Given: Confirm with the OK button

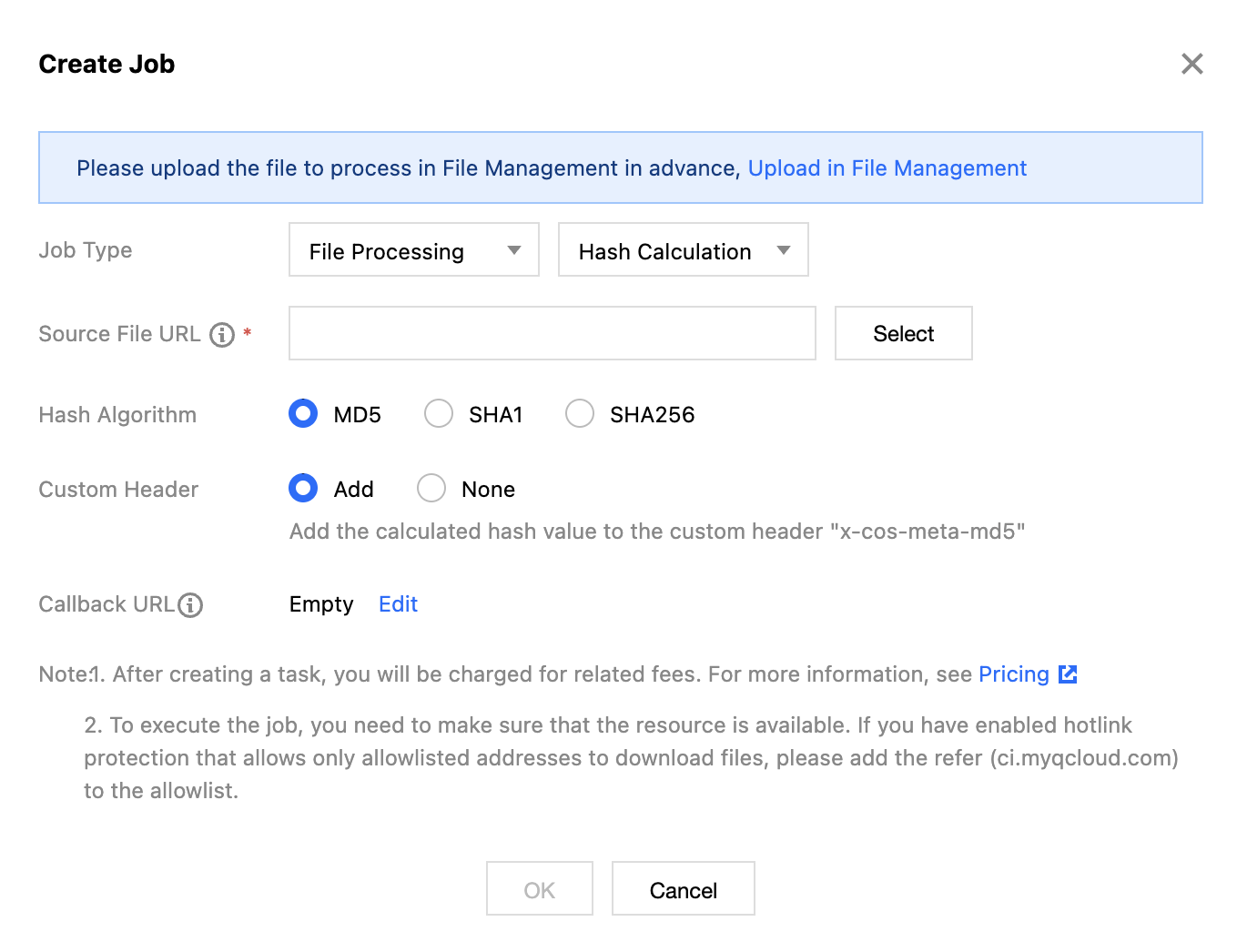Looking at the screenshot, I should pyautogui.click(x=539, y=889).
